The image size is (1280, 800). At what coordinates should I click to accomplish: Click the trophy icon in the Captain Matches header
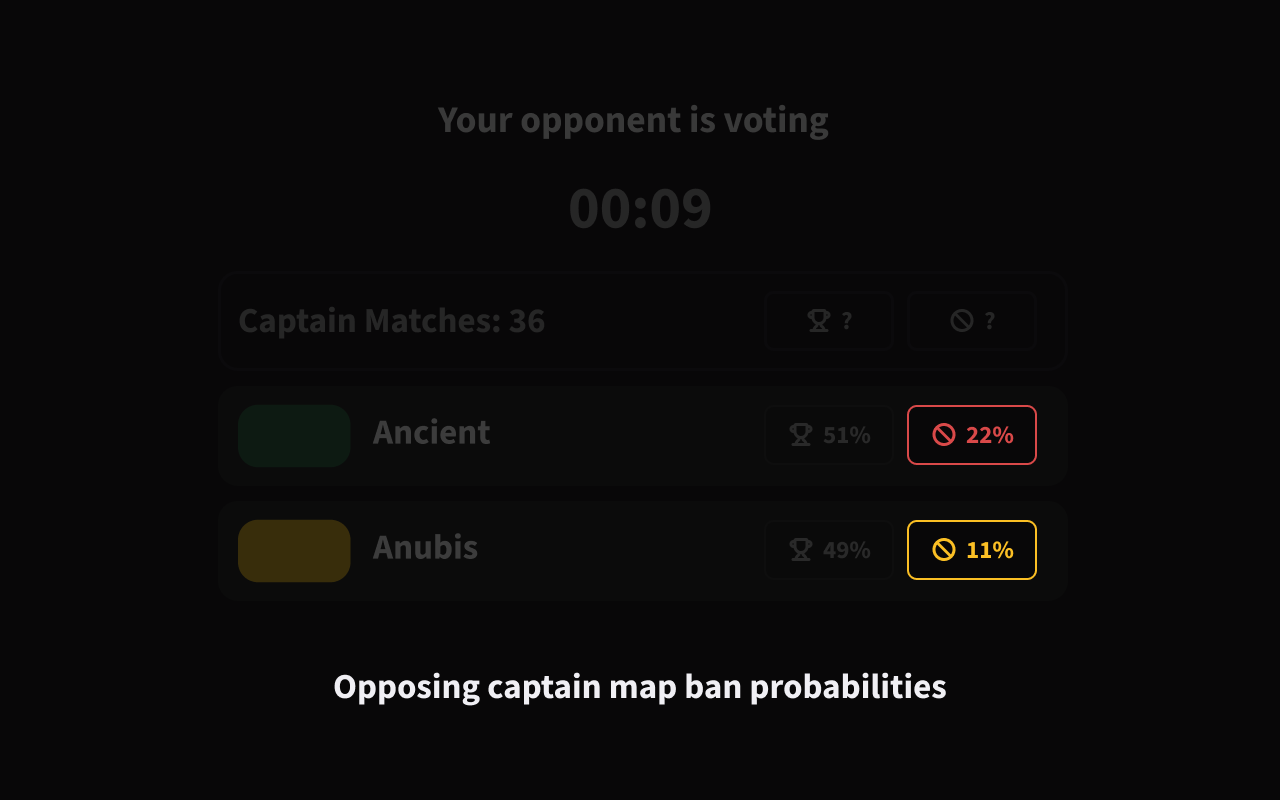(819, 320)
